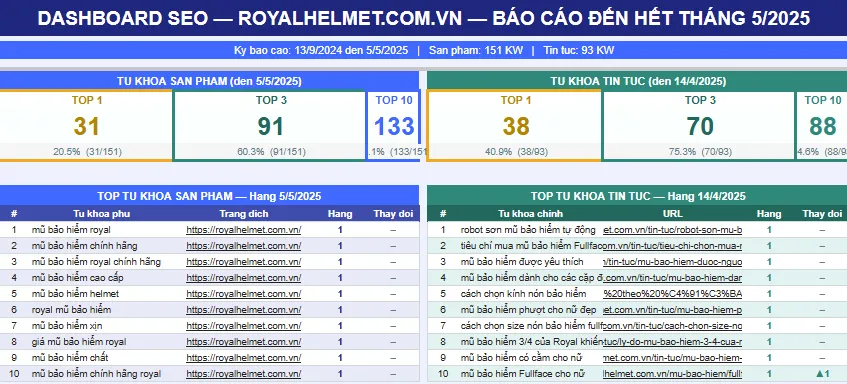Select the product TOP 10 value 133
The height and width of the screenshot is (384, 847).
point(394,126)
